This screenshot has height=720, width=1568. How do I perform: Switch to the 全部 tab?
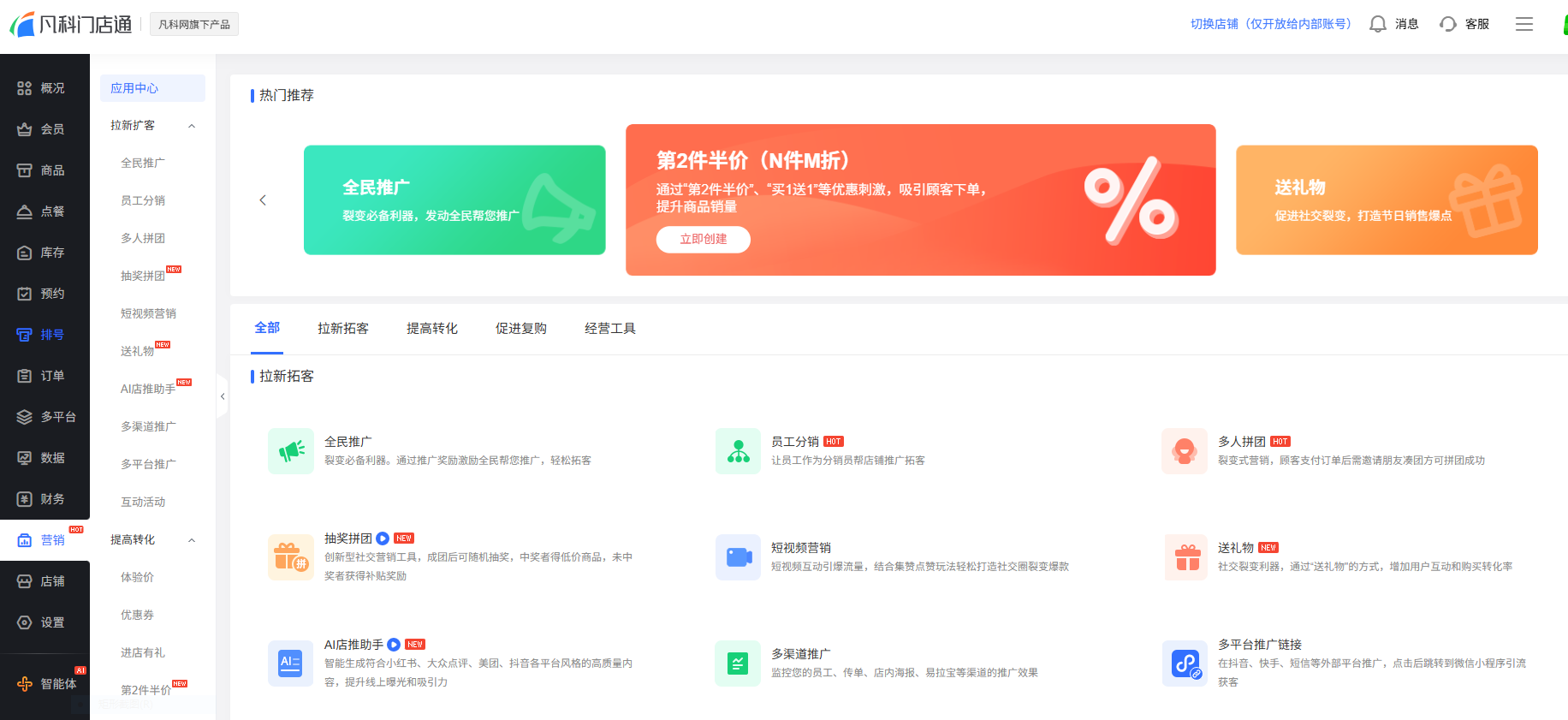click(267, 328)
